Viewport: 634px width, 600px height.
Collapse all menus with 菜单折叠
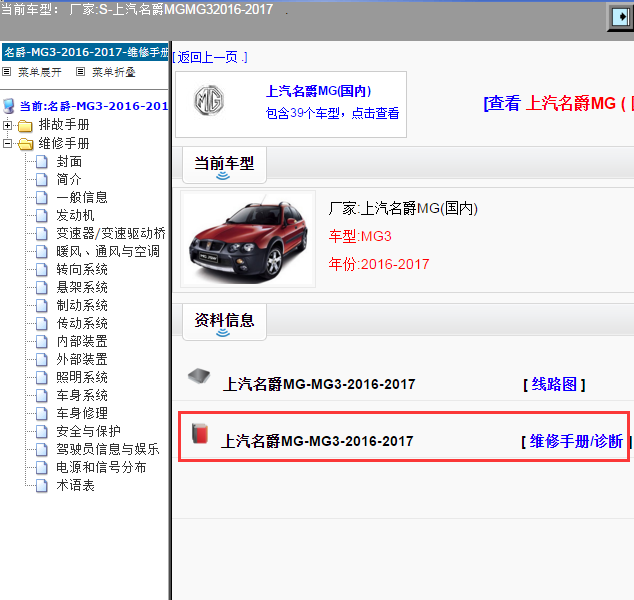(x=114, y=72)
